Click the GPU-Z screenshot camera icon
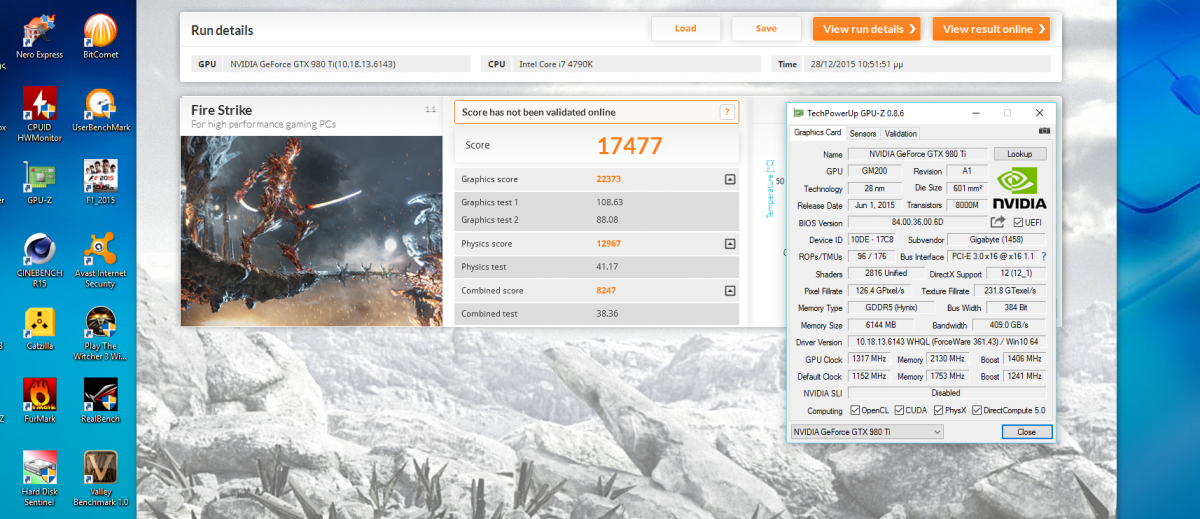 pos(1044,131)
